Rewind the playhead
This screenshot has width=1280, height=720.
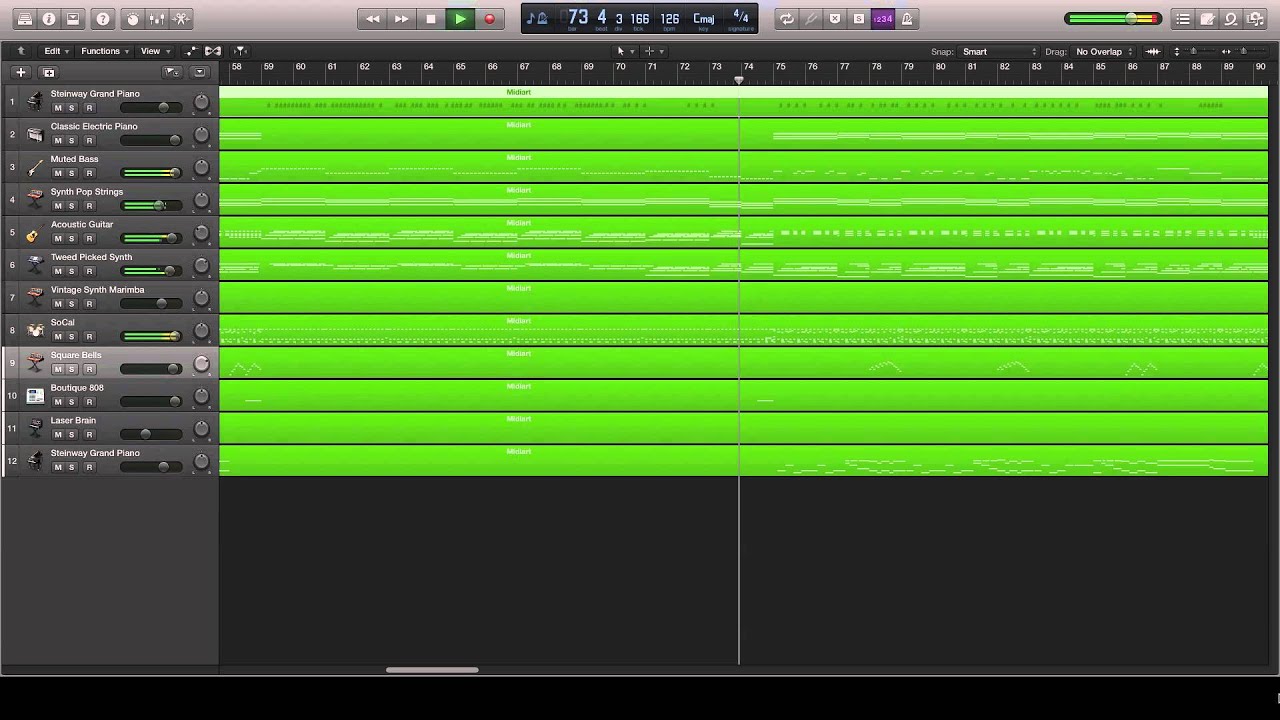372,19
